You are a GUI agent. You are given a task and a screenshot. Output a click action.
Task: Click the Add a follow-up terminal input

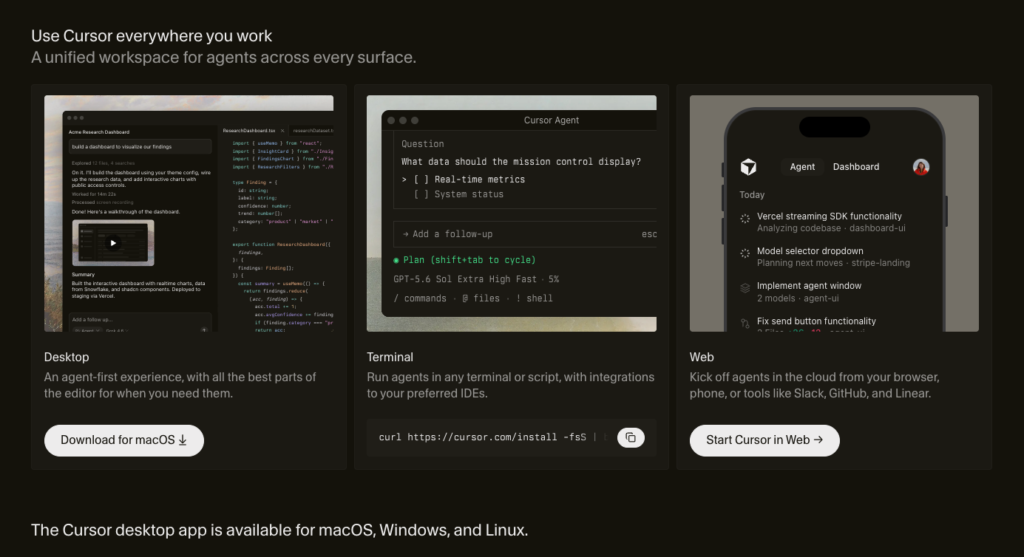[x=525, y=234]
